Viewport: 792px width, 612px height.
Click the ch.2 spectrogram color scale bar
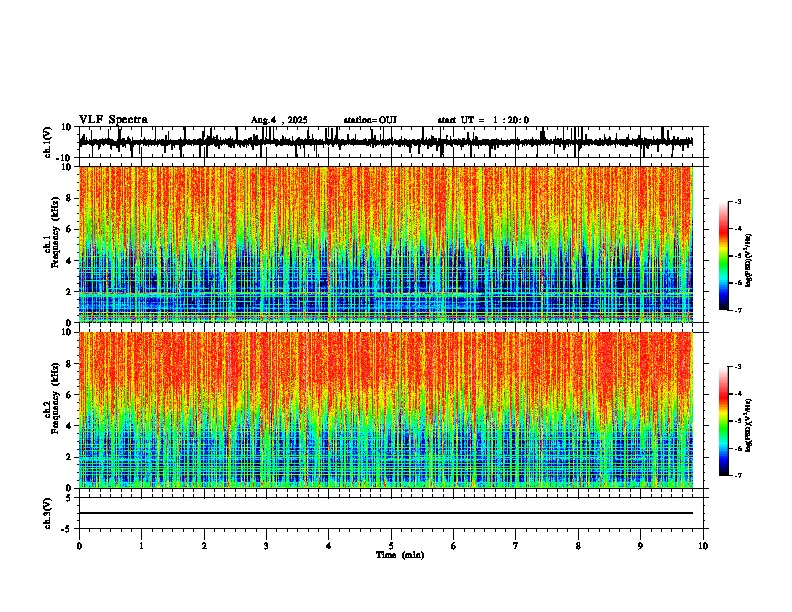point(724,421)
